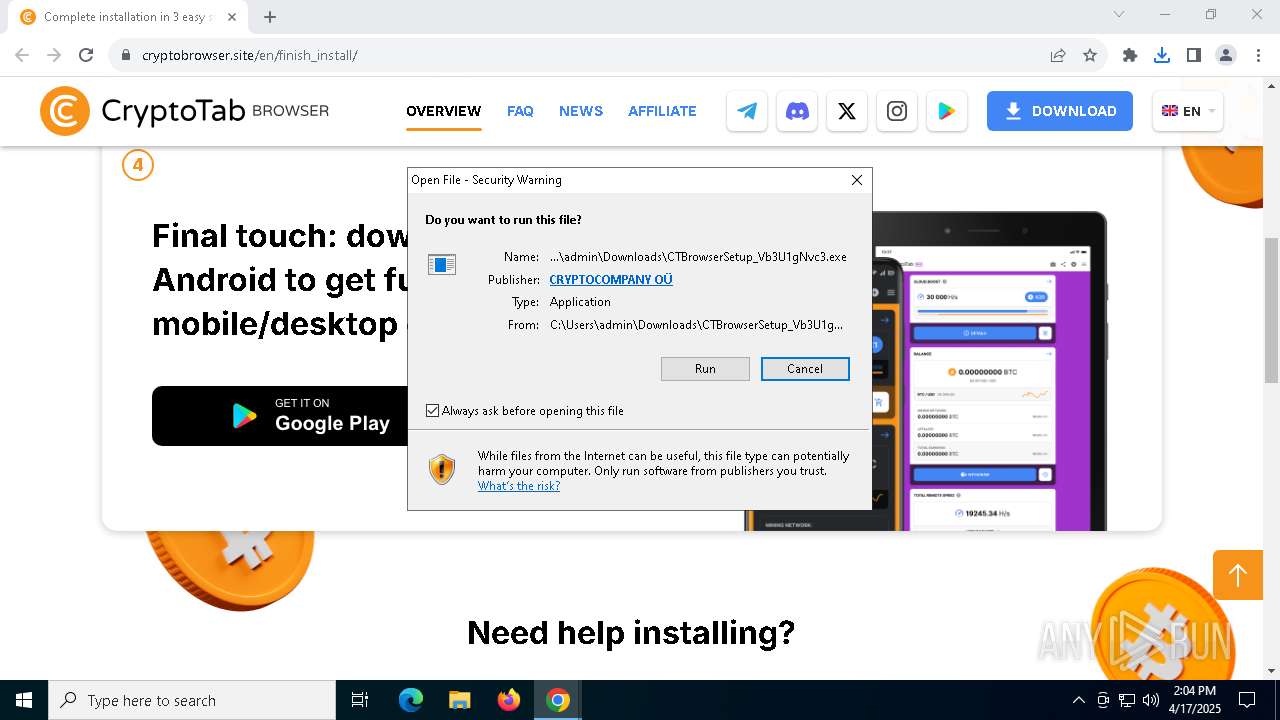
Task: Share this page via the address bar icon
Action: tap(1058, 55)
